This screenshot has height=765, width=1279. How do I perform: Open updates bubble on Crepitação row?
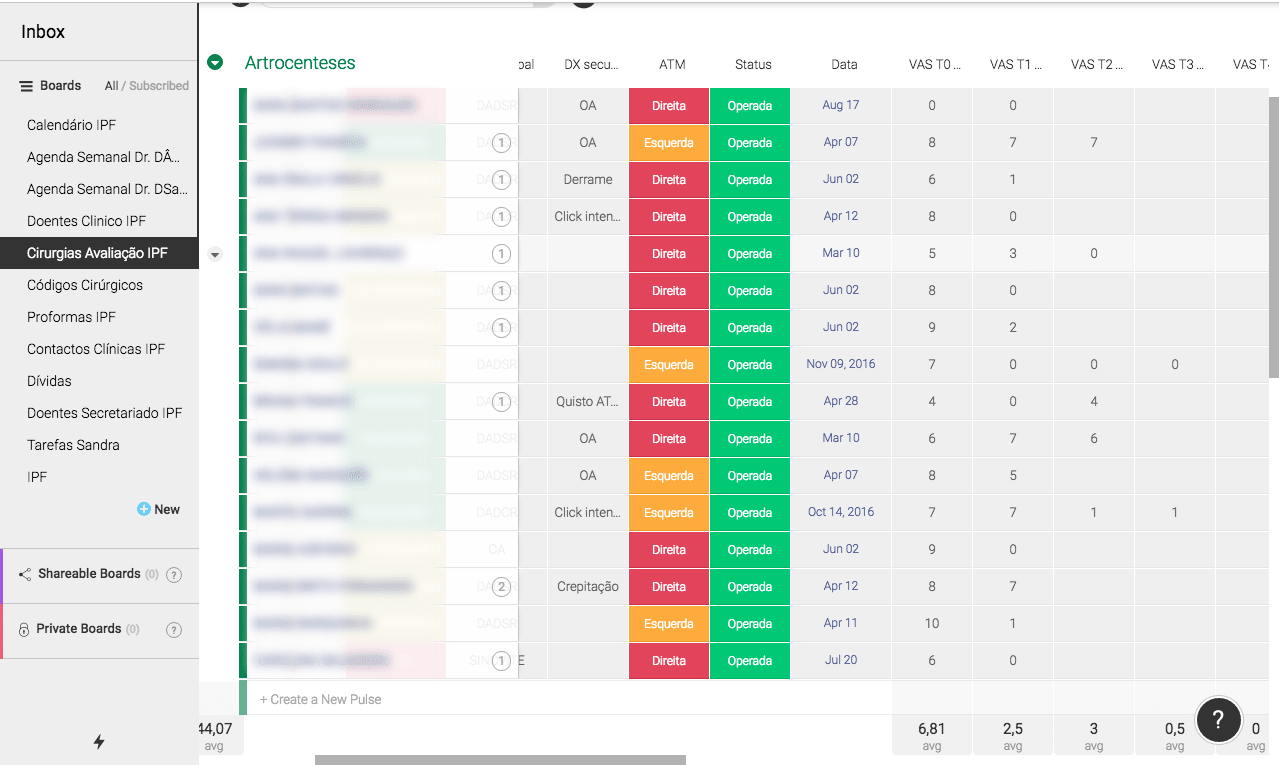[x=501, y=587]
